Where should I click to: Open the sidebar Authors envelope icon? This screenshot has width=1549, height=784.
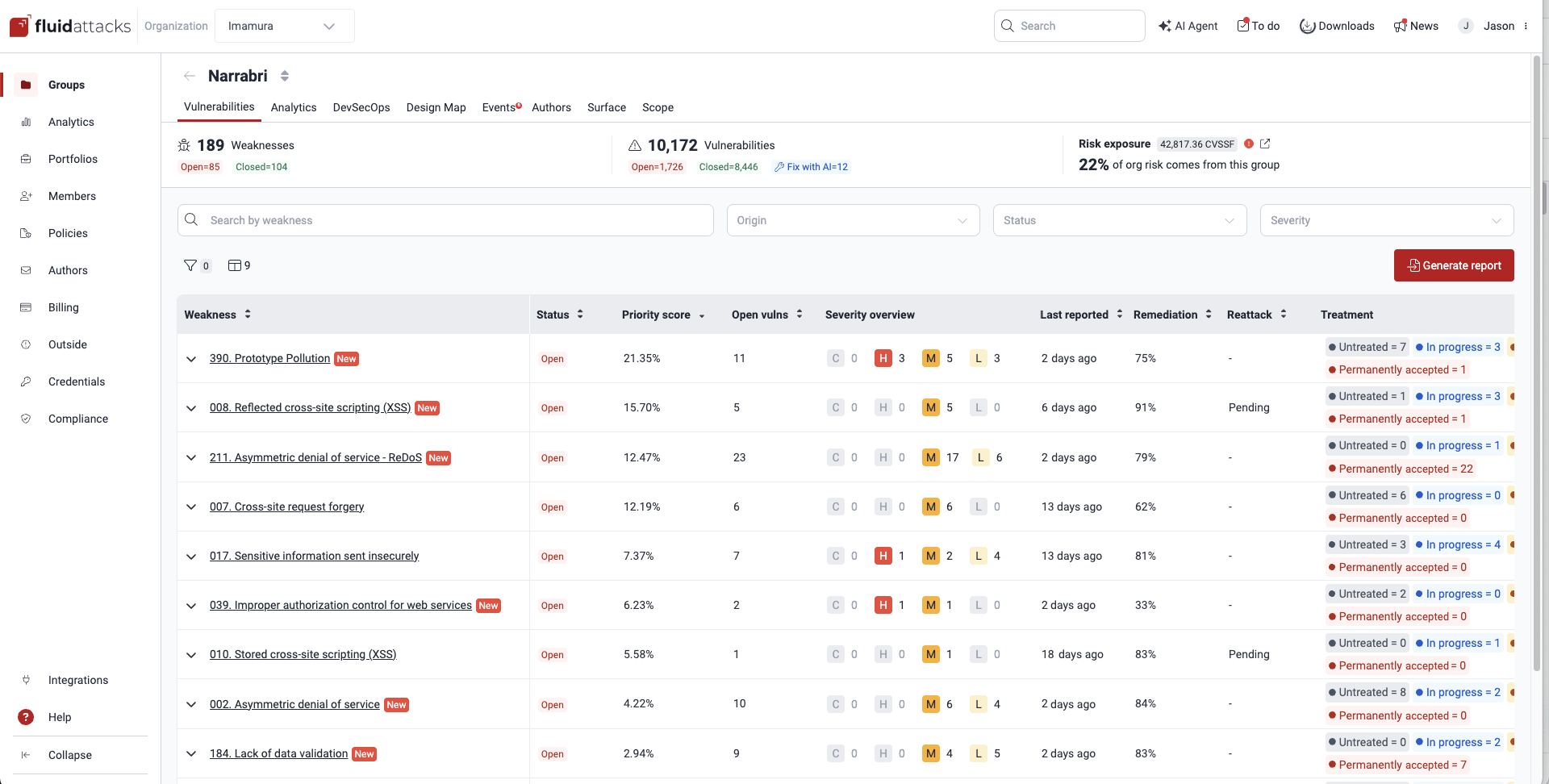tap(26, 270)
